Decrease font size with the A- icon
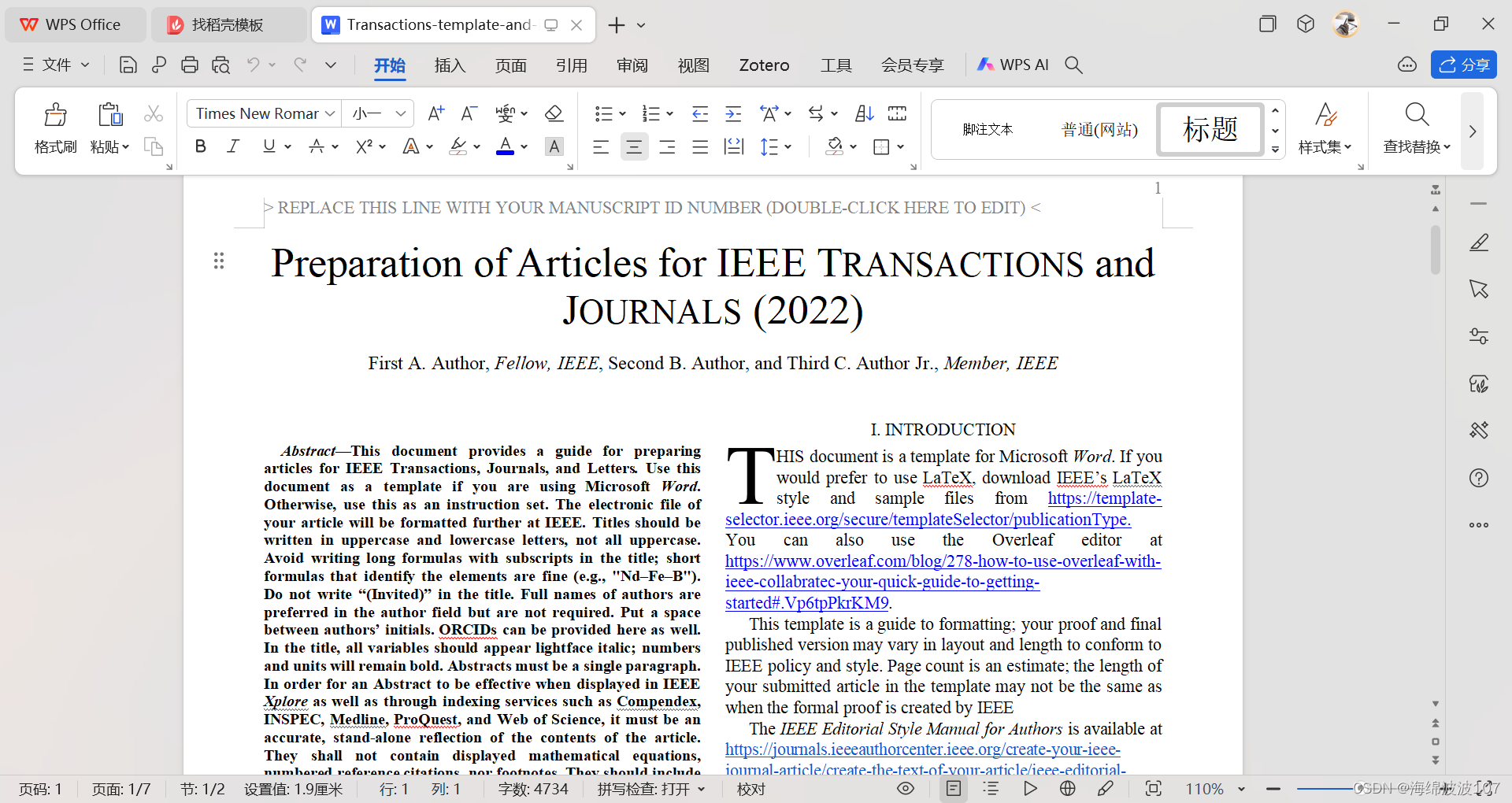Image resolution: width=1512 pixels, height=803 pixels. 469,113
